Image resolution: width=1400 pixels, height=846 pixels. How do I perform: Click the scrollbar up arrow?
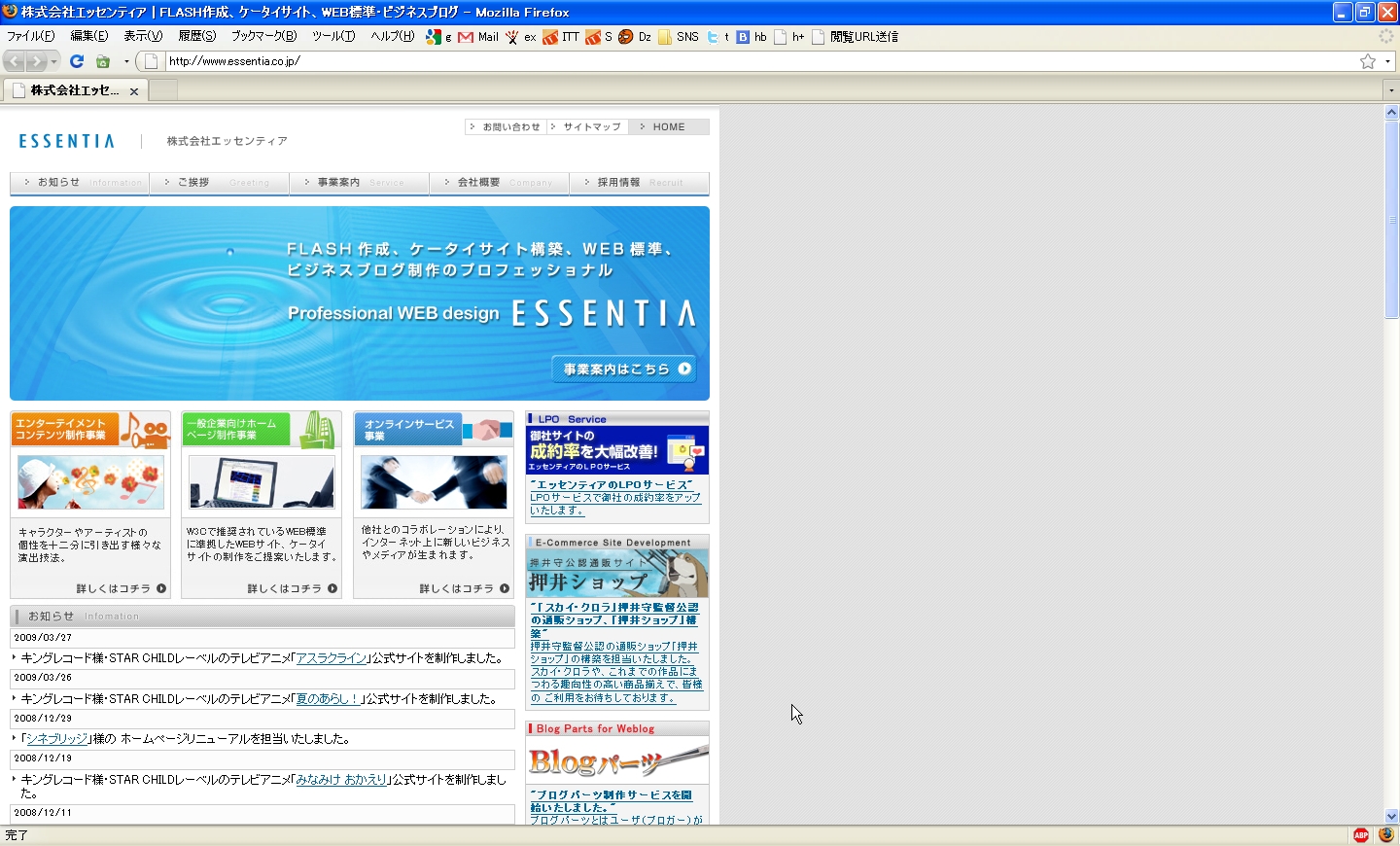point(1391,113)
